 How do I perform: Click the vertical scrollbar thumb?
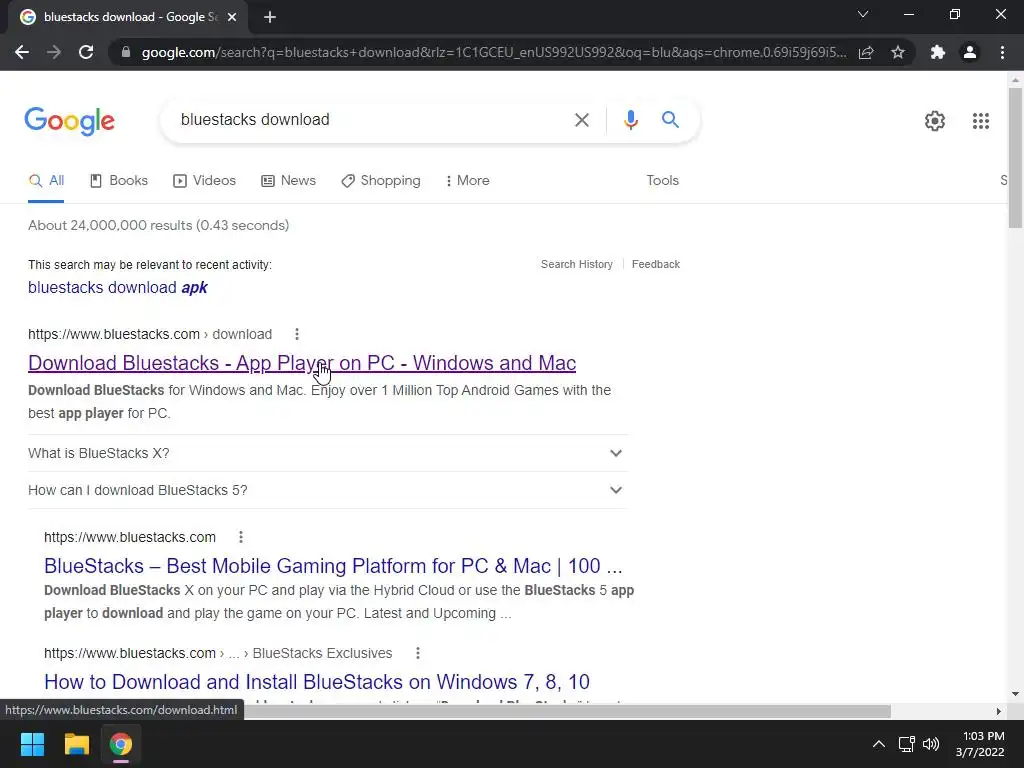1015,158
